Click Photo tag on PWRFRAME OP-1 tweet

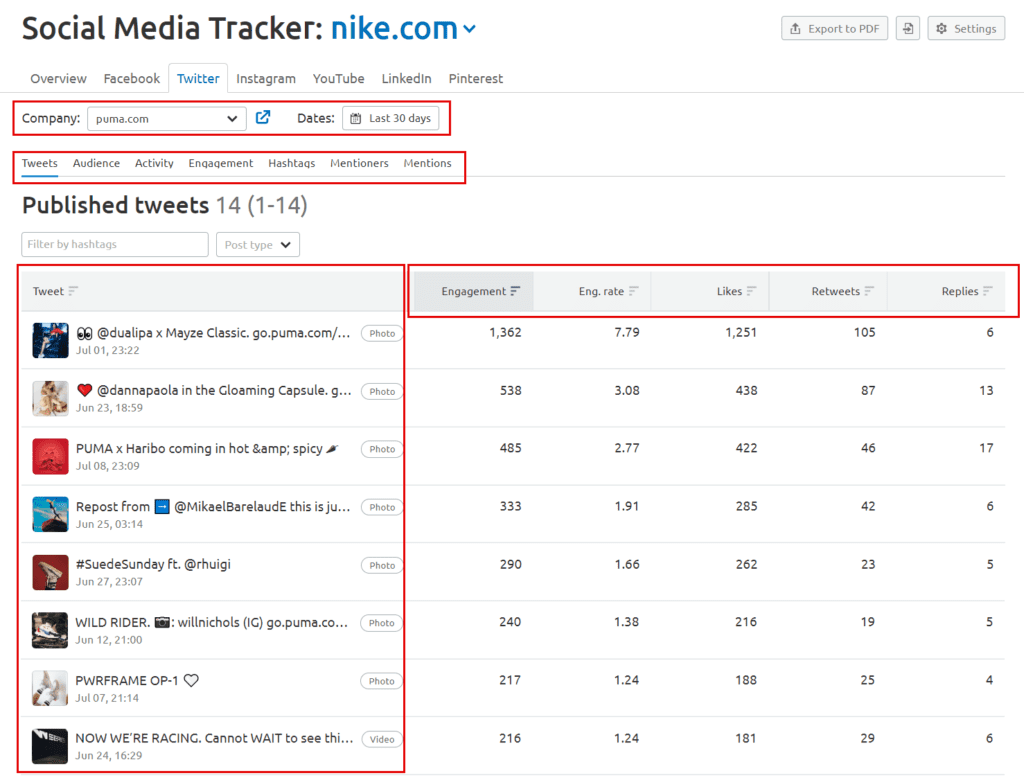381,681
